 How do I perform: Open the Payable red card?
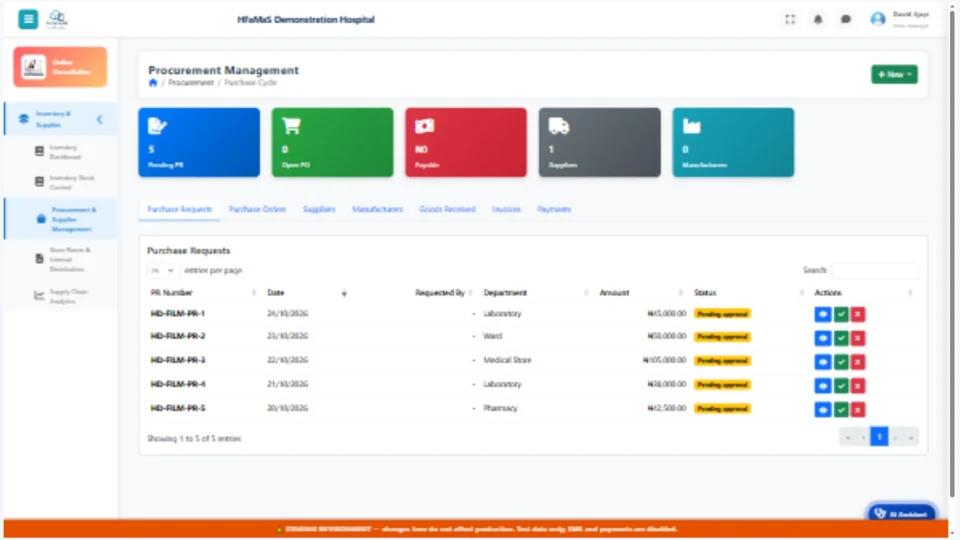466,142
